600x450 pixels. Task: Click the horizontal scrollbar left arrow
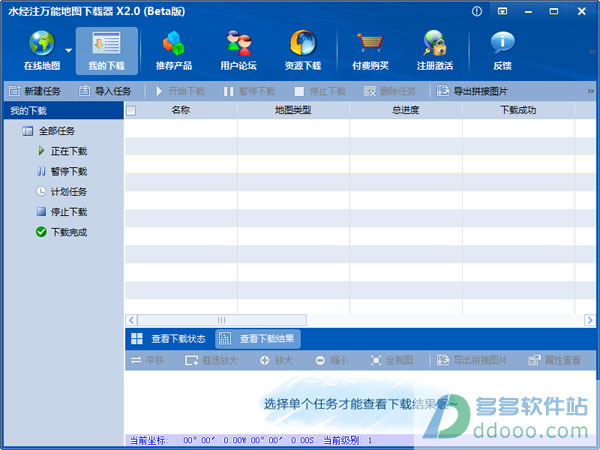click(x=131, y=320)
